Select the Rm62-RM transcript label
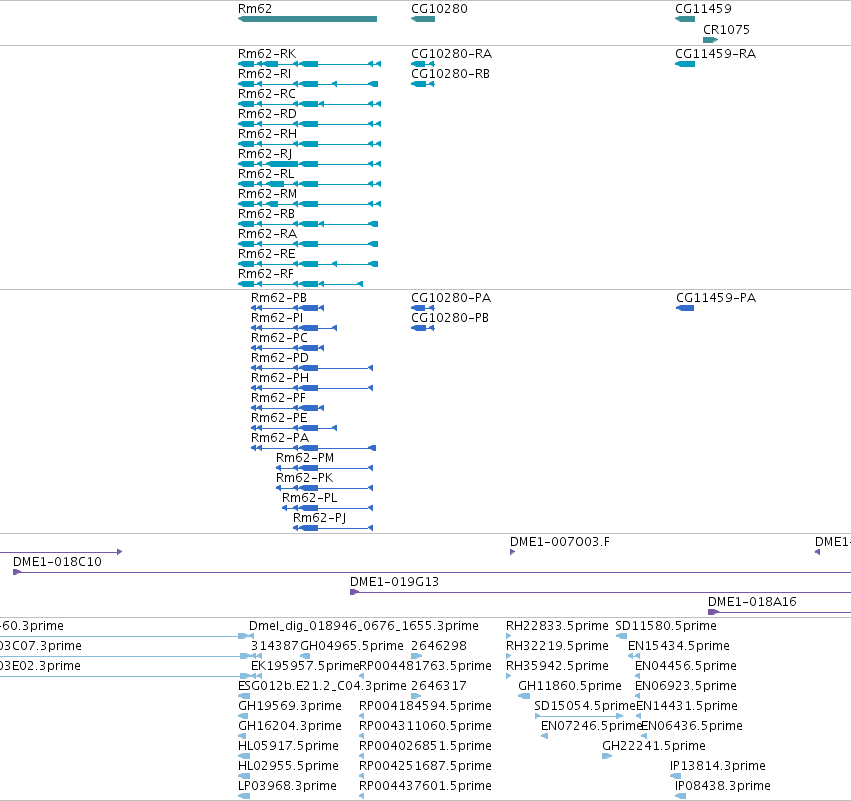Viewport: 851px width, 801px height. (x=267, y=194)
